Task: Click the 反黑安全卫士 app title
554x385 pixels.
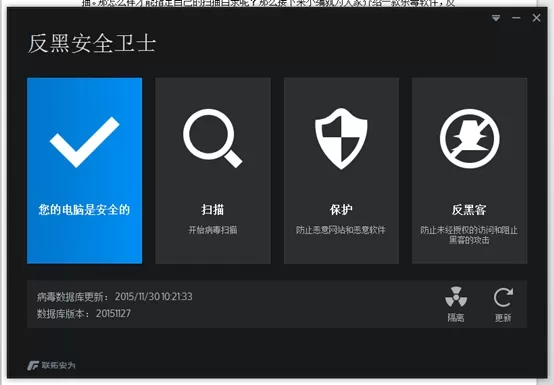Action: pyautogui.click(x=92, y=43)
